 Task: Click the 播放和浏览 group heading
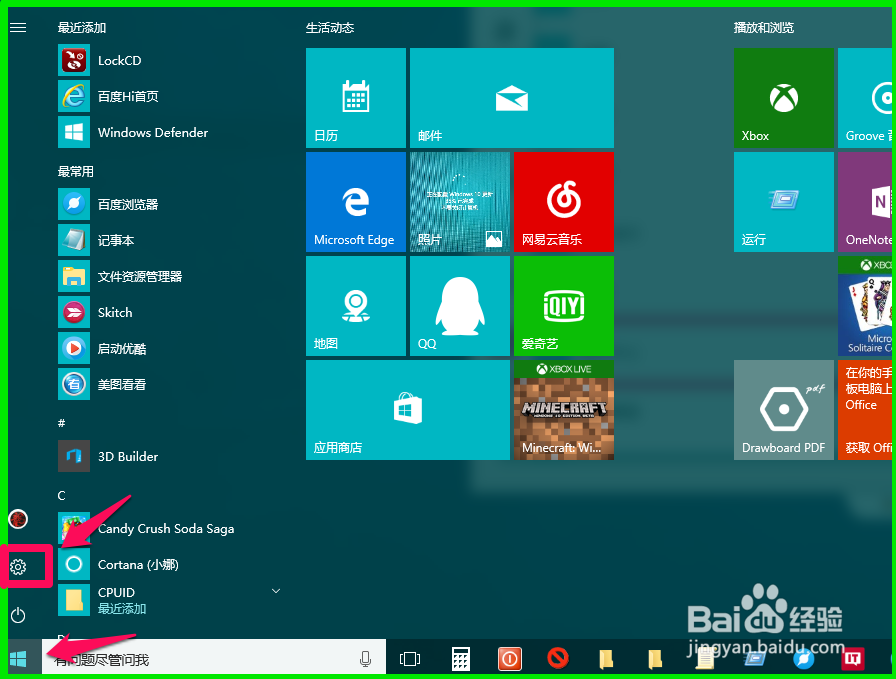(x=764, y=27)
